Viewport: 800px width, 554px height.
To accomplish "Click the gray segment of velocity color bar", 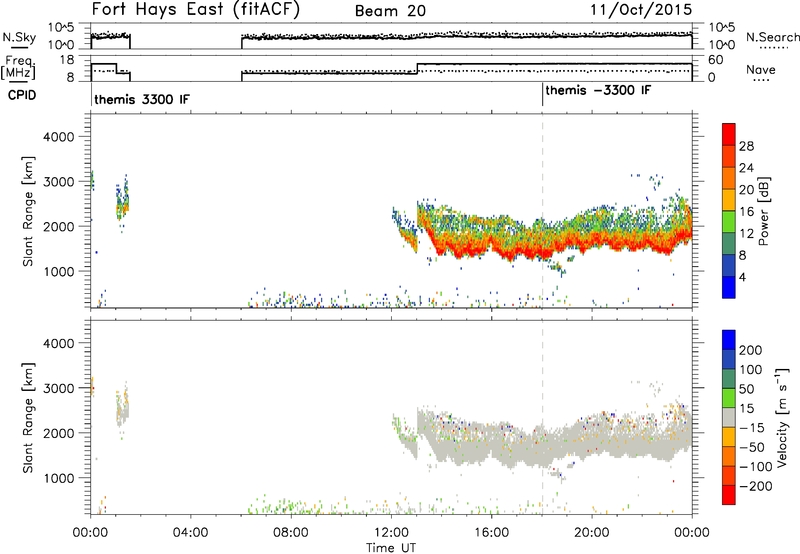I will [x=729, y=417].
